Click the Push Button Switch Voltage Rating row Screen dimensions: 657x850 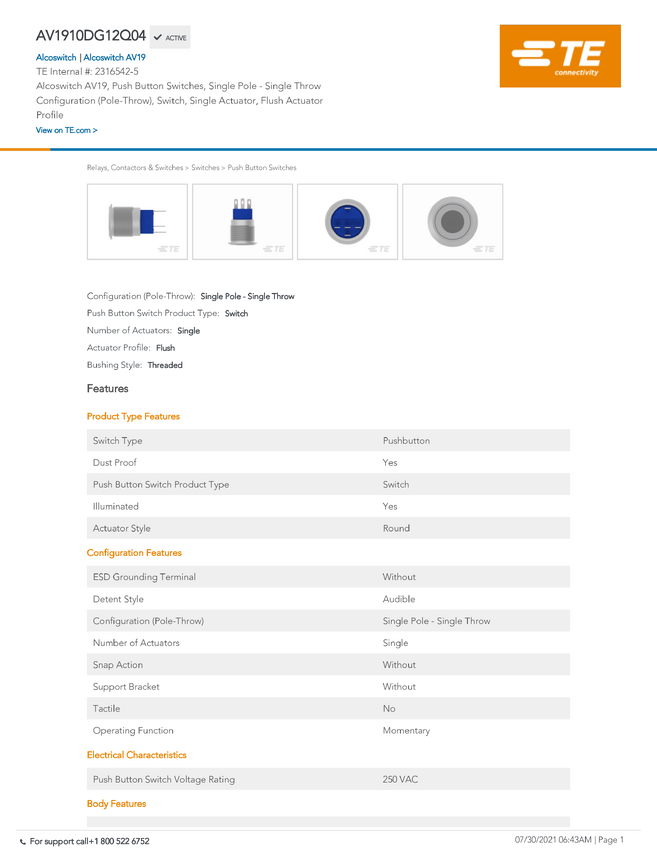[x=328, y=779]
